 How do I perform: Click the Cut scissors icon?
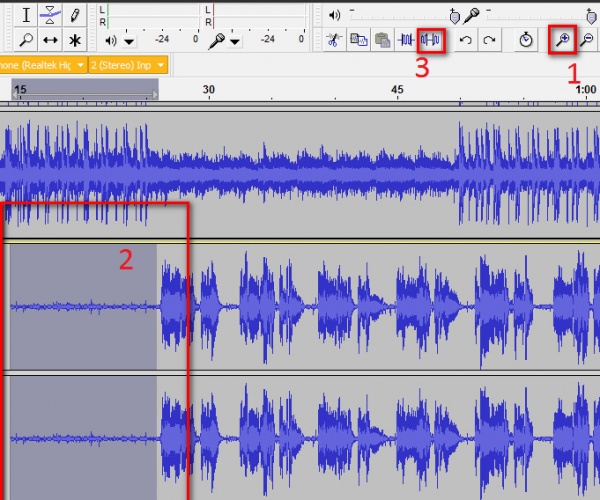[334, 41]
